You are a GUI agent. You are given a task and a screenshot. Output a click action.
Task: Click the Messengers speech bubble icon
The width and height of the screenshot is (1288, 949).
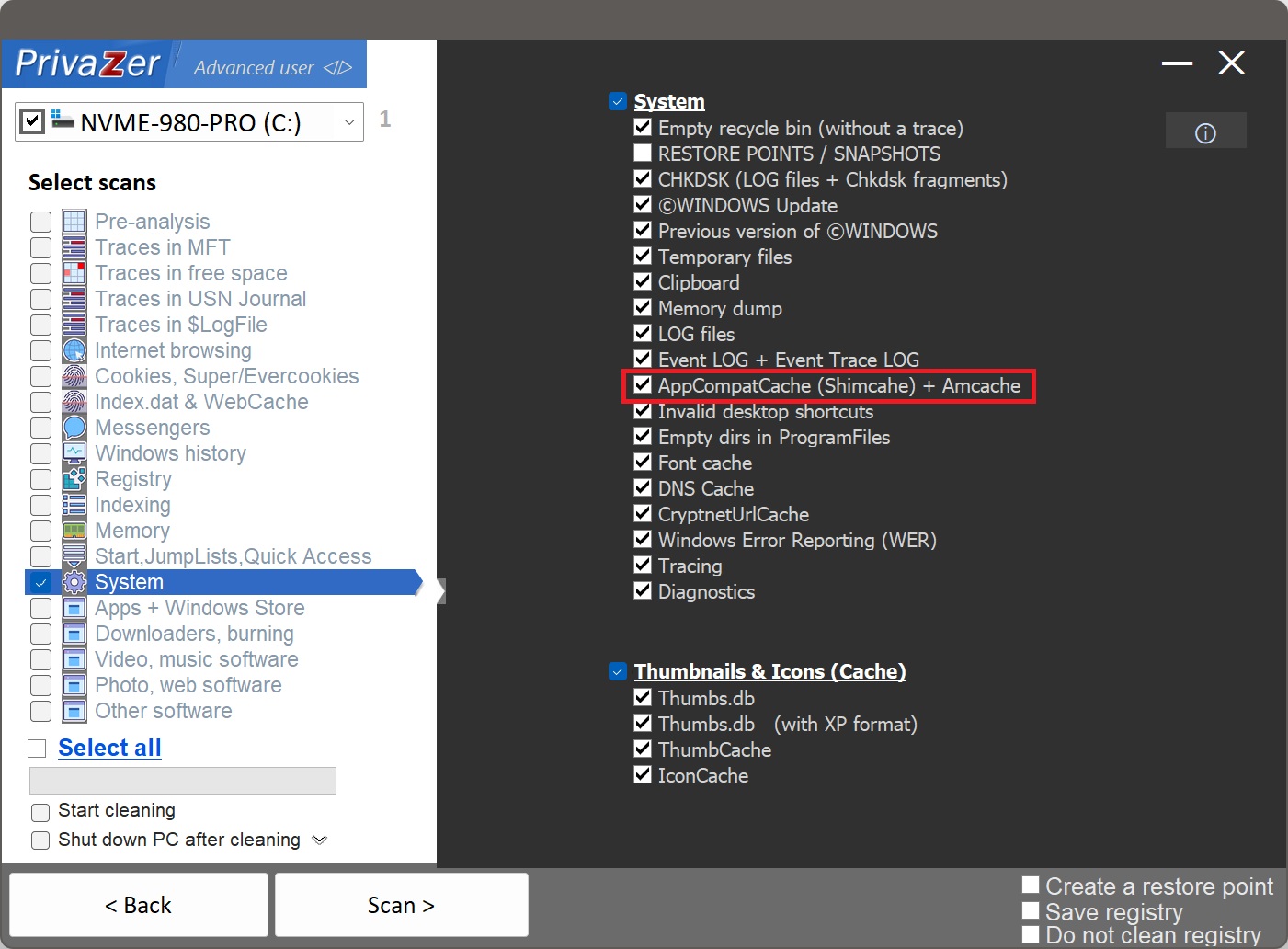74,428
